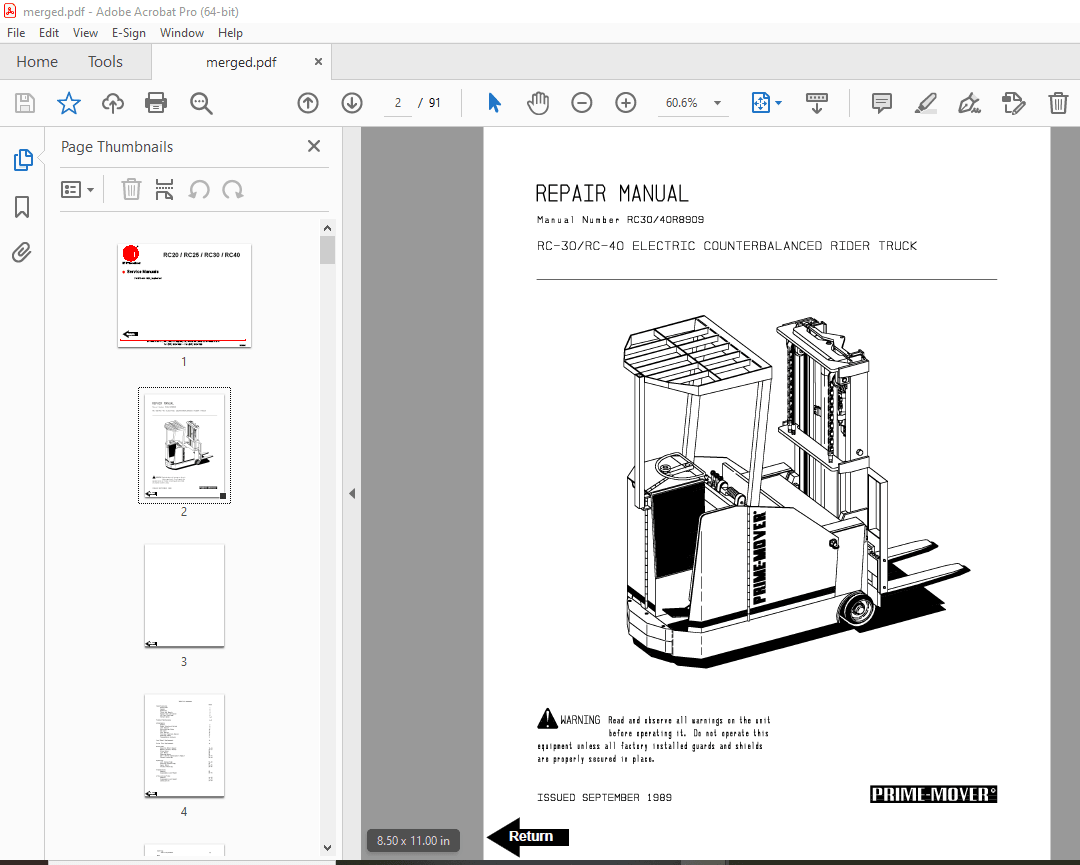Select page 4 thumbnail

click(x=184, y=745)
